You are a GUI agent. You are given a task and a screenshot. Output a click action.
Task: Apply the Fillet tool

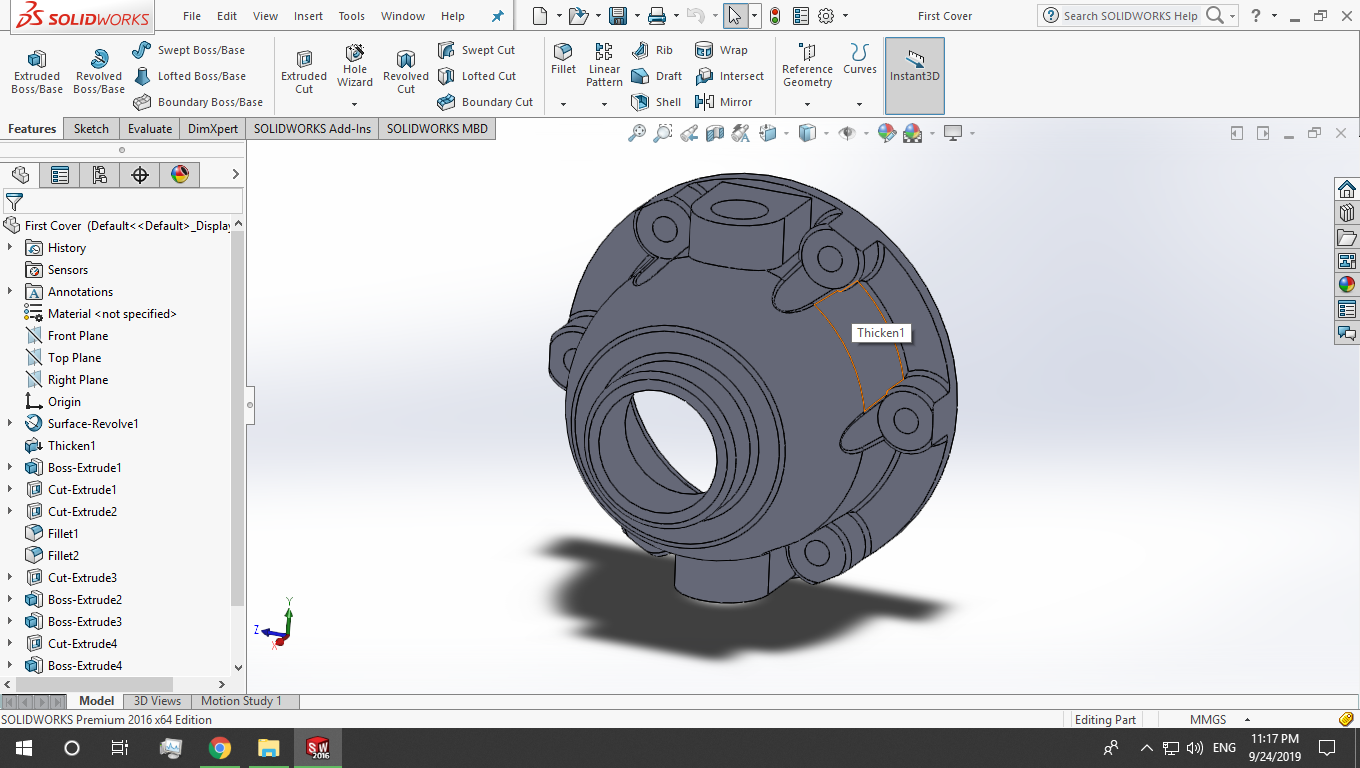pos(563,60)
